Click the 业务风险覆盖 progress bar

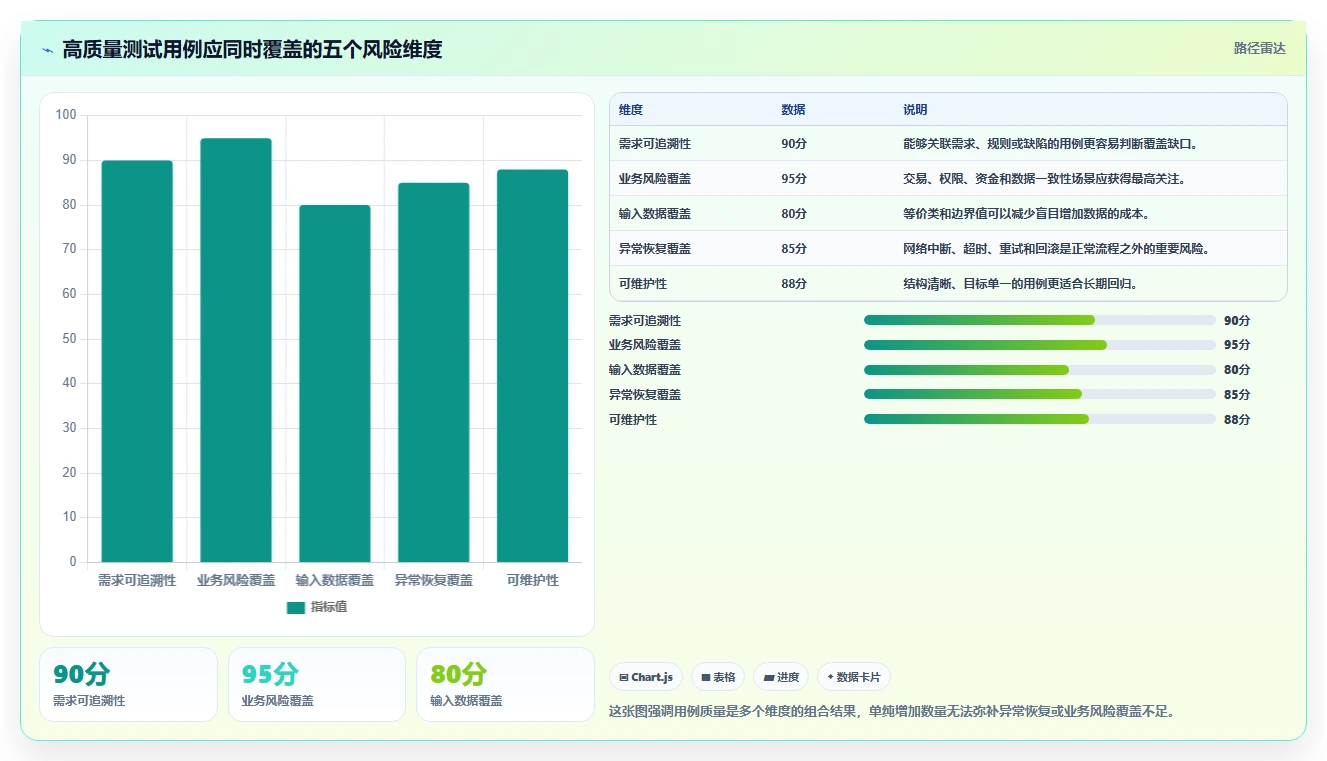1039,345
